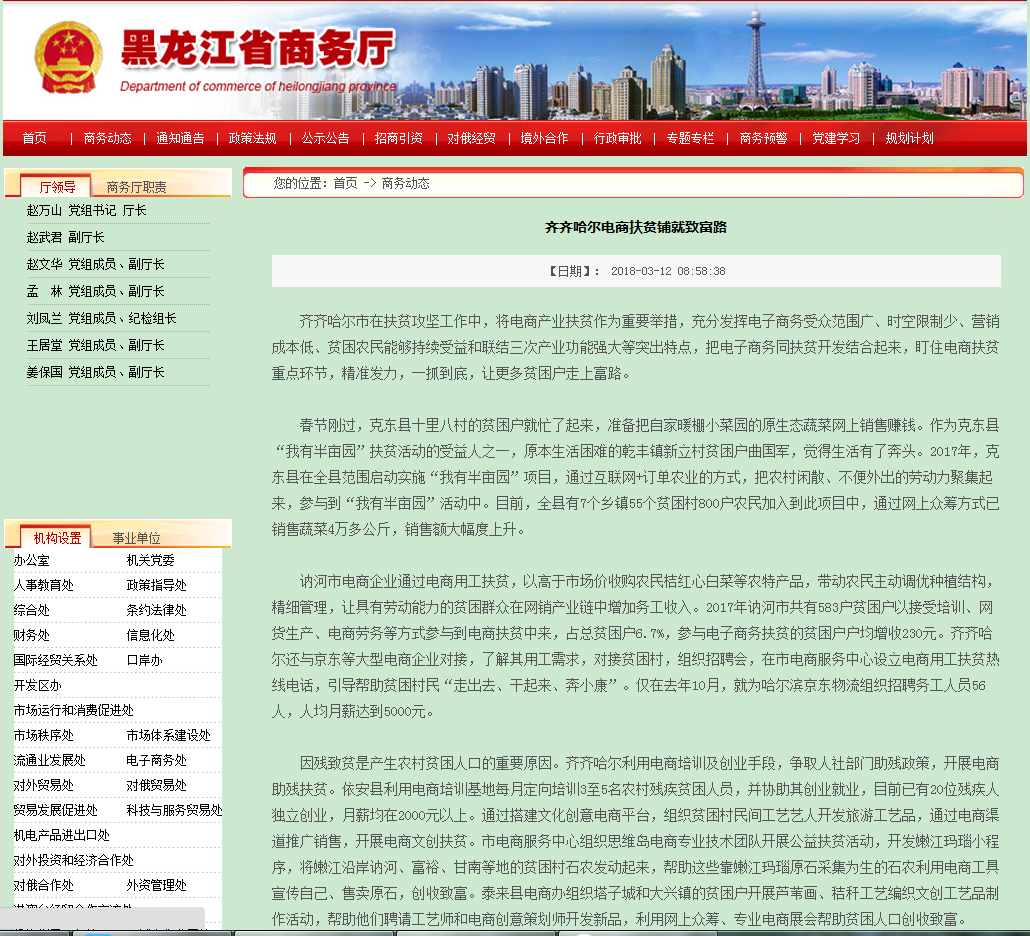Open leader entry 姜保国 党组成员、副厅长
Screen dimensions: 1030x936
[x=96, y=372]
